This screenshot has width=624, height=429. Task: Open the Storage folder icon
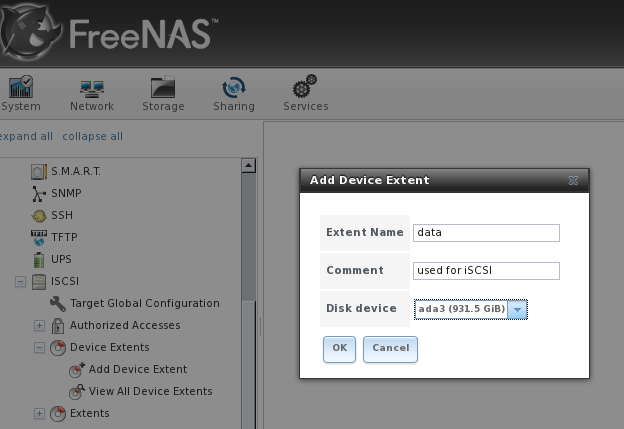coord(163,87)
